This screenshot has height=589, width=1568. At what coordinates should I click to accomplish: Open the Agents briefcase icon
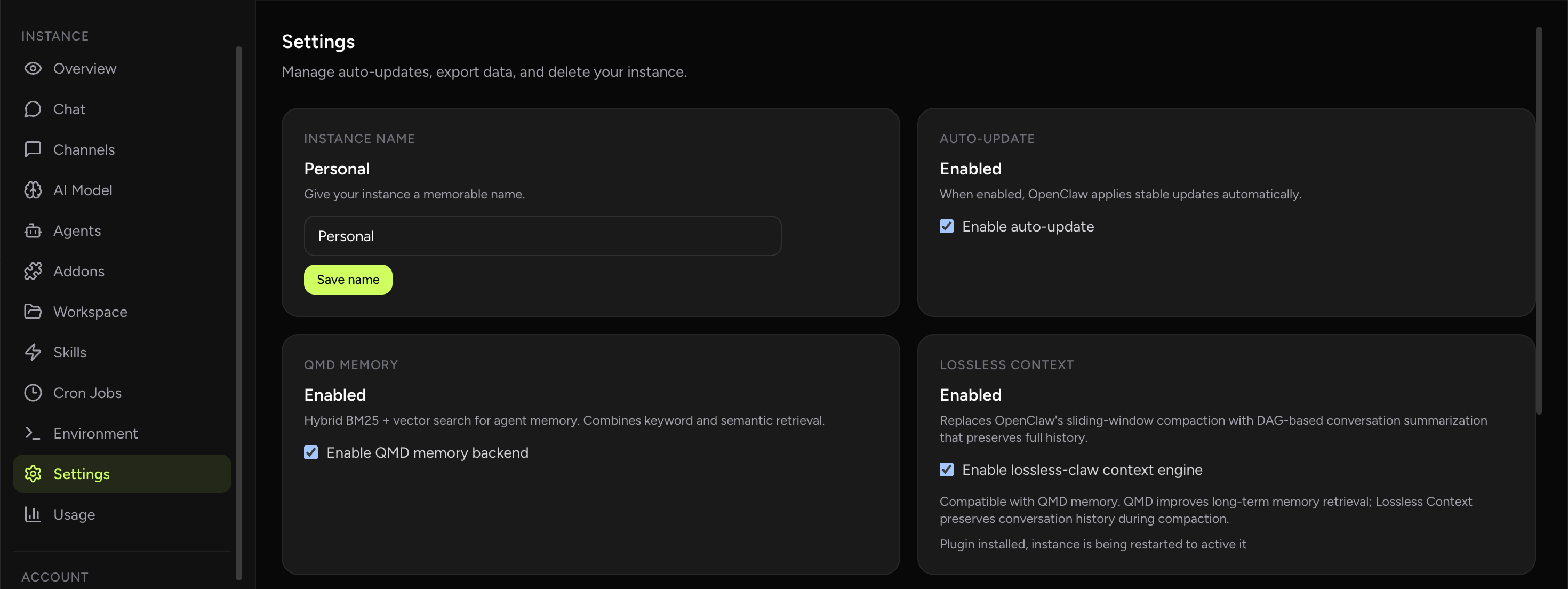33,230
